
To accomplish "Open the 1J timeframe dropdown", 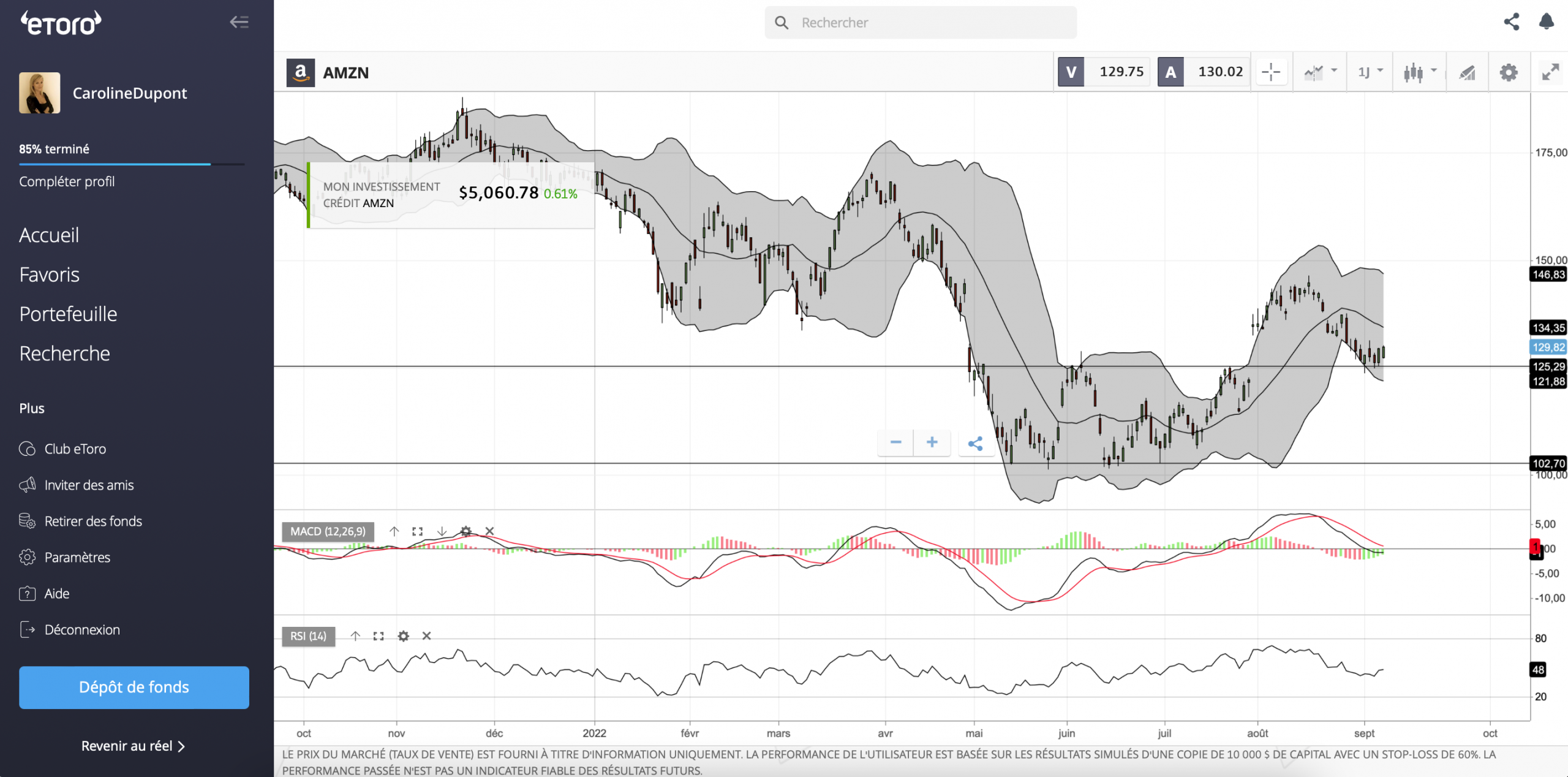I will point(1370,72).
